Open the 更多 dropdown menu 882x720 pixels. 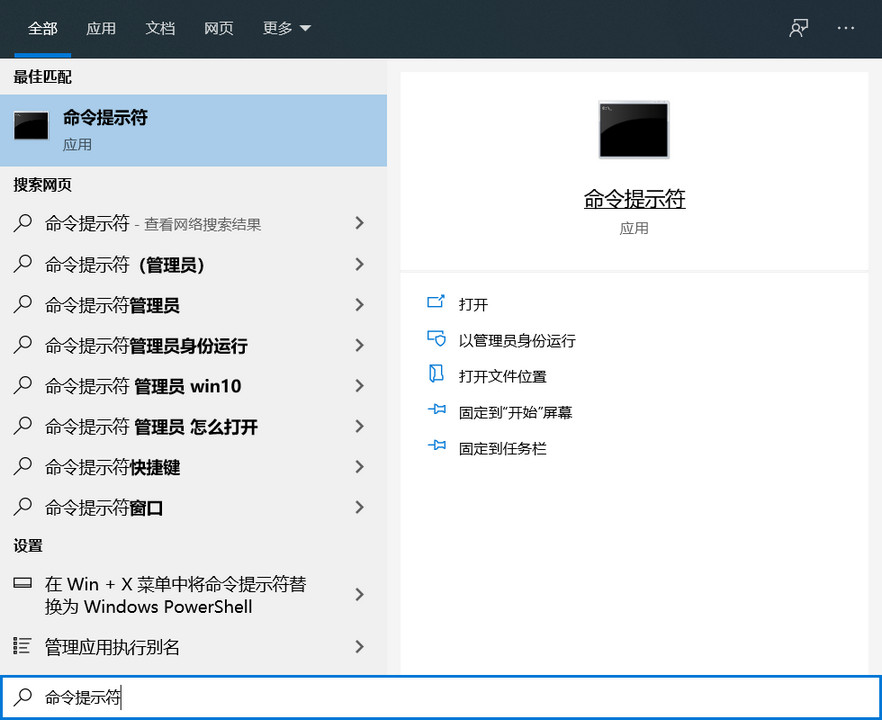click(286, 28)
